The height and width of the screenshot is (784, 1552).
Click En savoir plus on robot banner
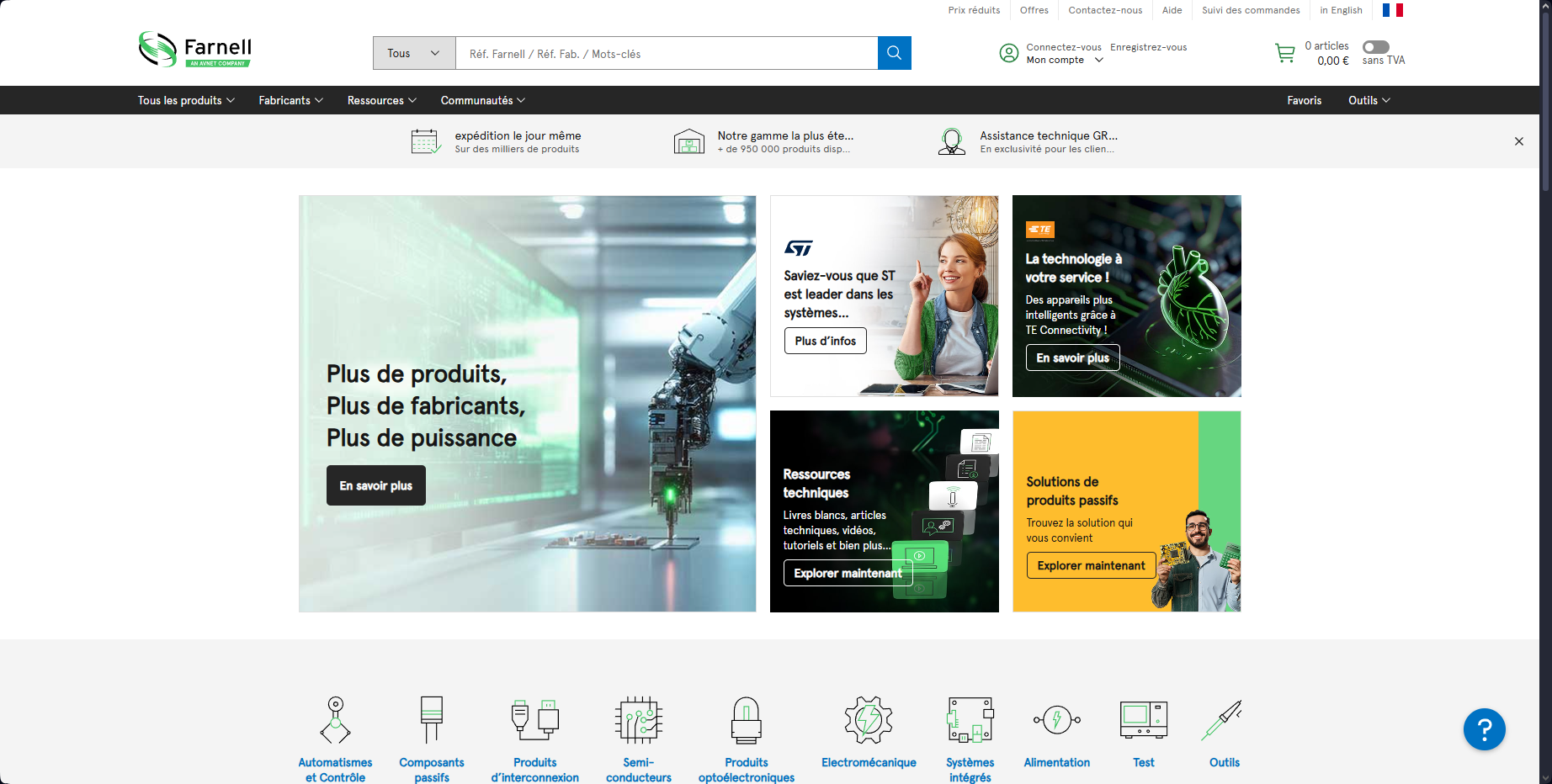[x=376, y=485]
